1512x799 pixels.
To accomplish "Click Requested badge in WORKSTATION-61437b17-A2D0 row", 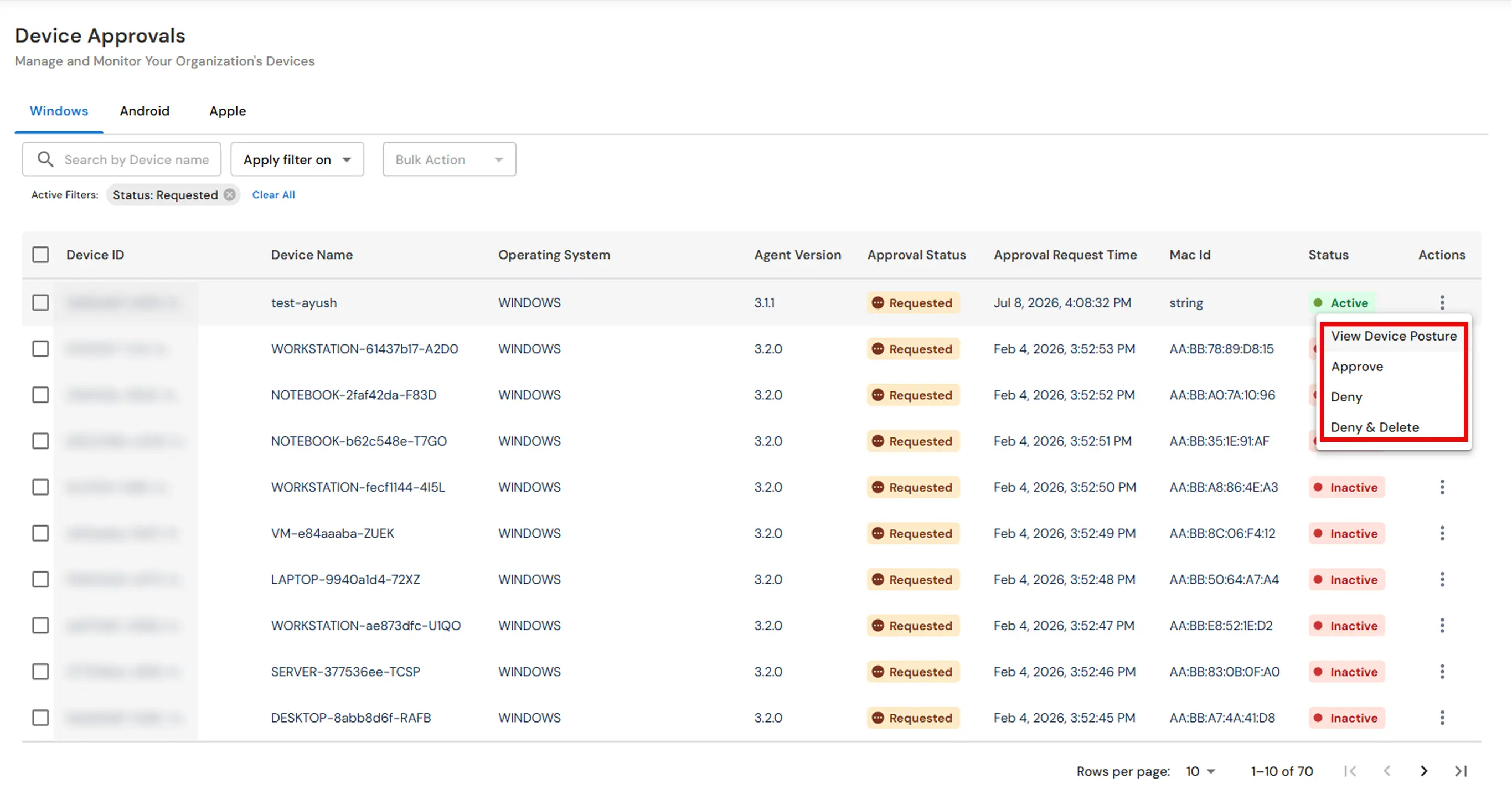I will pos(913,349).
